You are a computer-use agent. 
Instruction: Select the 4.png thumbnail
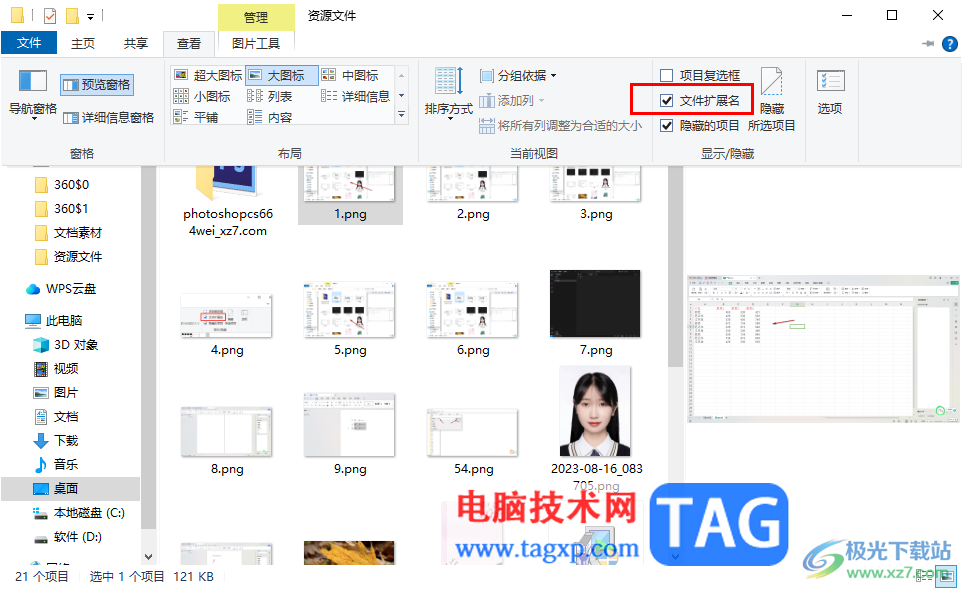point(226,315)
